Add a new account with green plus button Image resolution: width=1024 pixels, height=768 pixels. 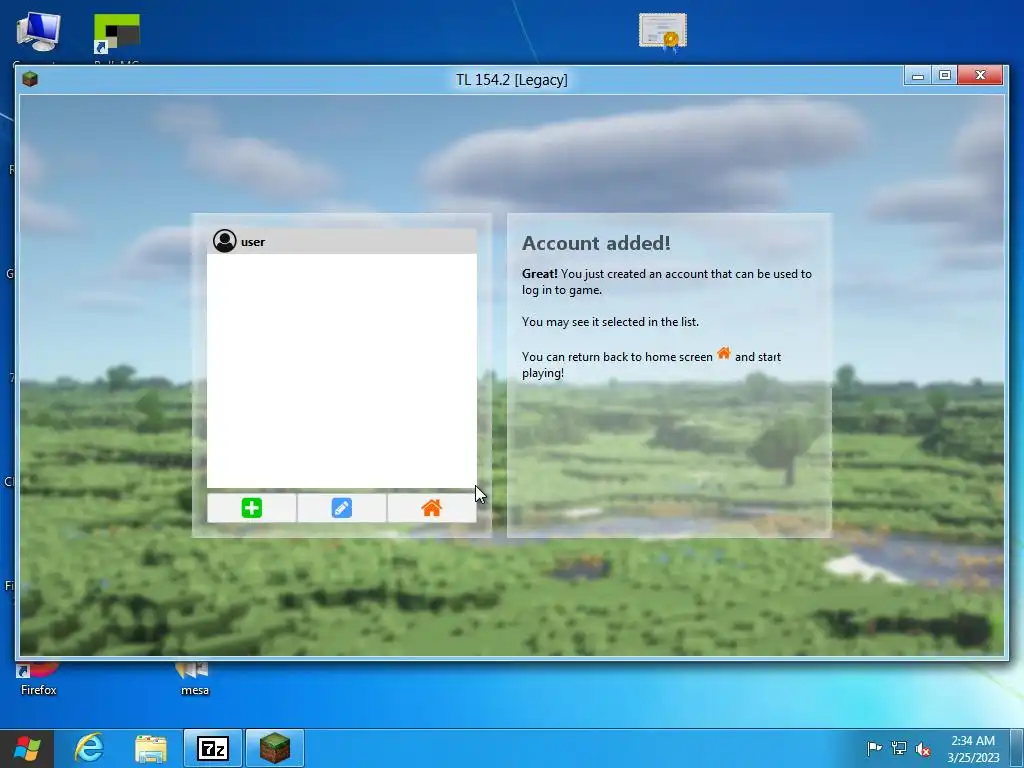[x=251, y=508]
